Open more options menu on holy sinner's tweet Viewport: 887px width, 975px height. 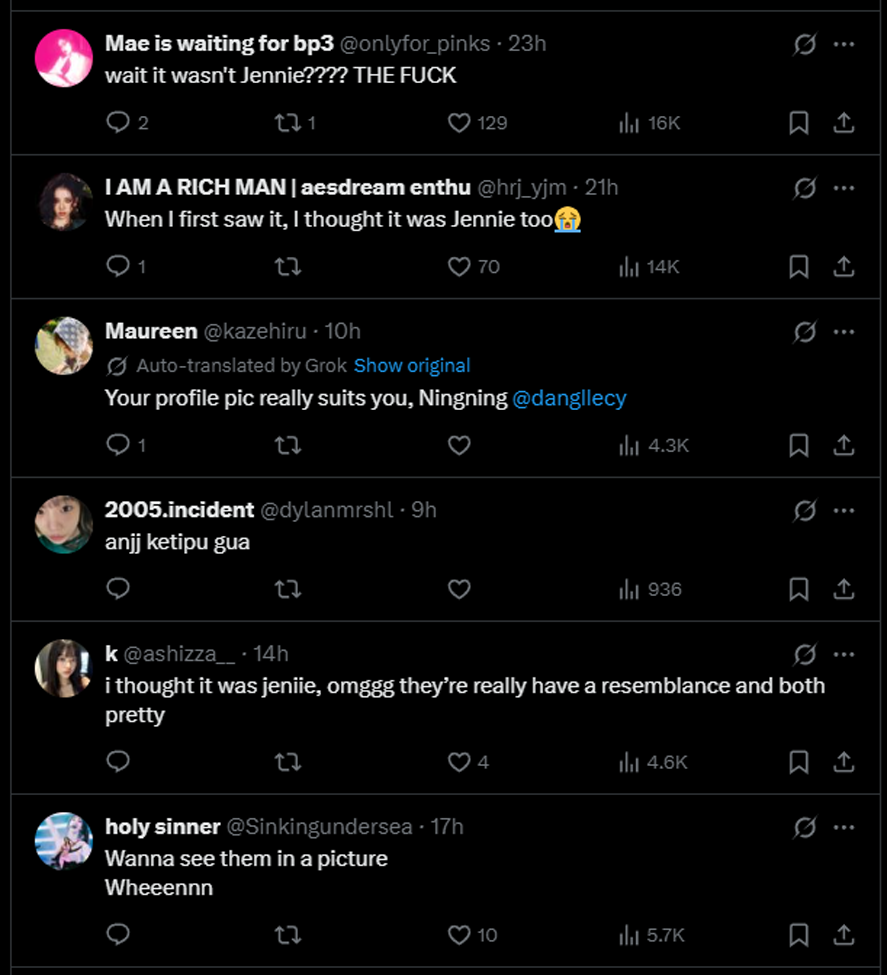(844, 828)
